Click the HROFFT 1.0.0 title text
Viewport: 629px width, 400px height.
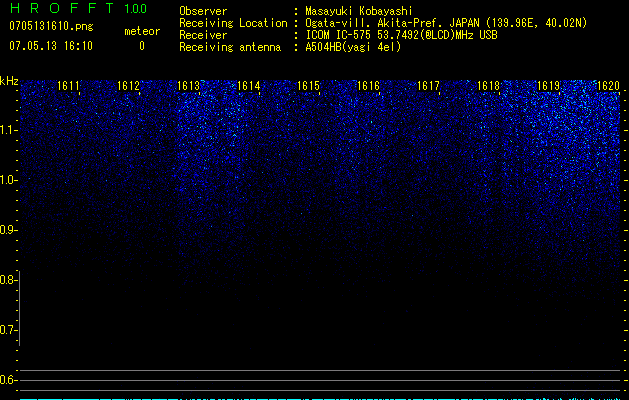pos(78,8)
